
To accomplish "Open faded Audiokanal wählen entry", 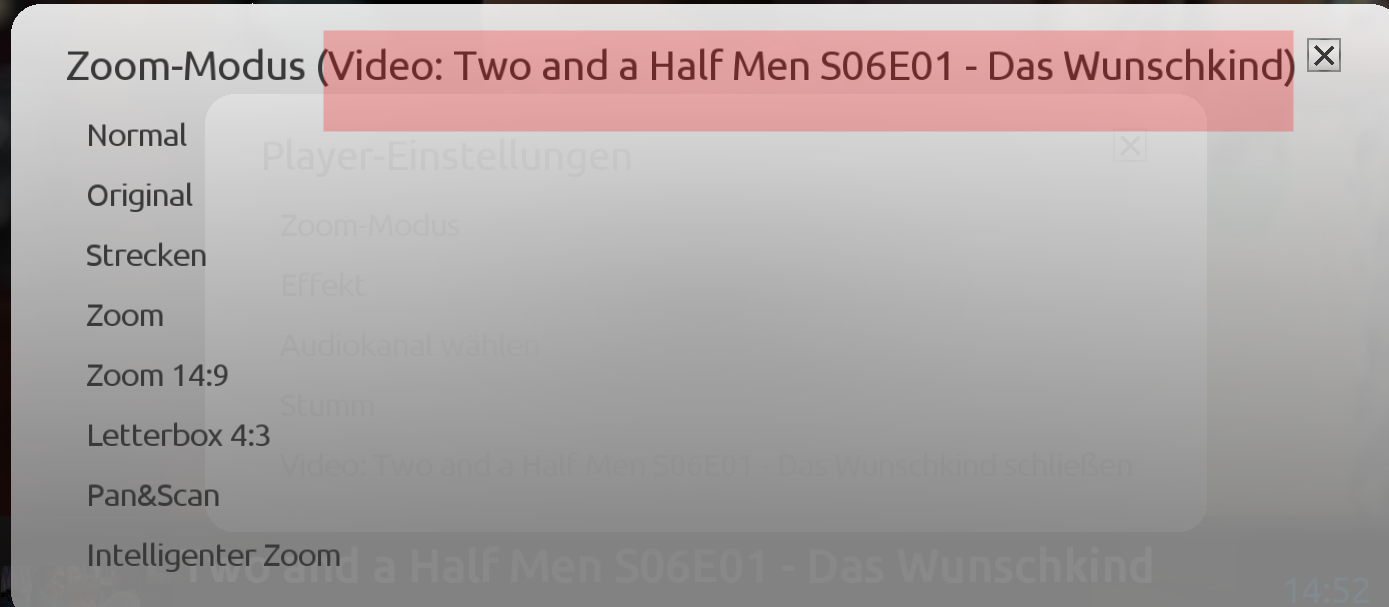I will tap(410, 346).
